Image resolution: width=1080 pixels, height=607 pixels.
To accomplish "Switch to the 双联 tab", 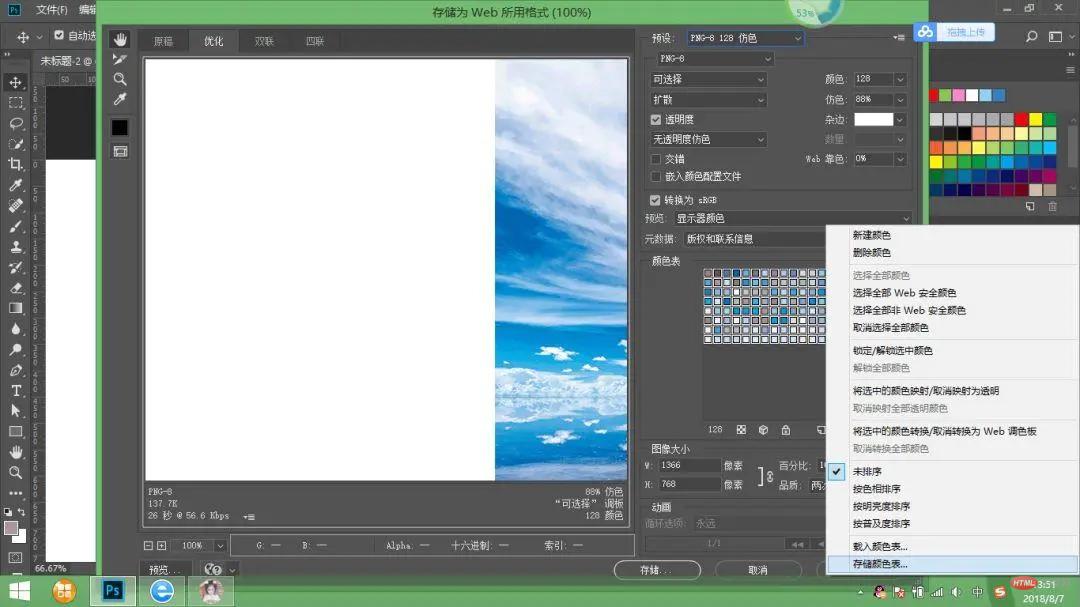I will tap(264, 41).
